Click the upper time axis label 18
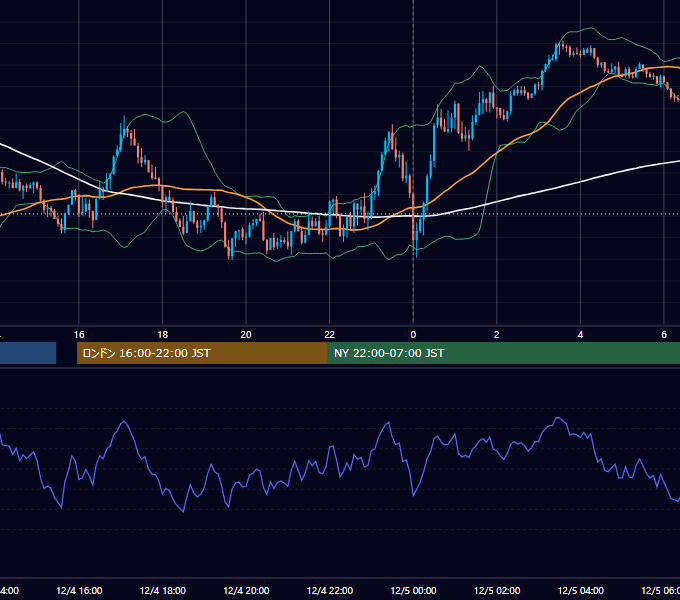The image size is (680, 600). click(163, 335)
